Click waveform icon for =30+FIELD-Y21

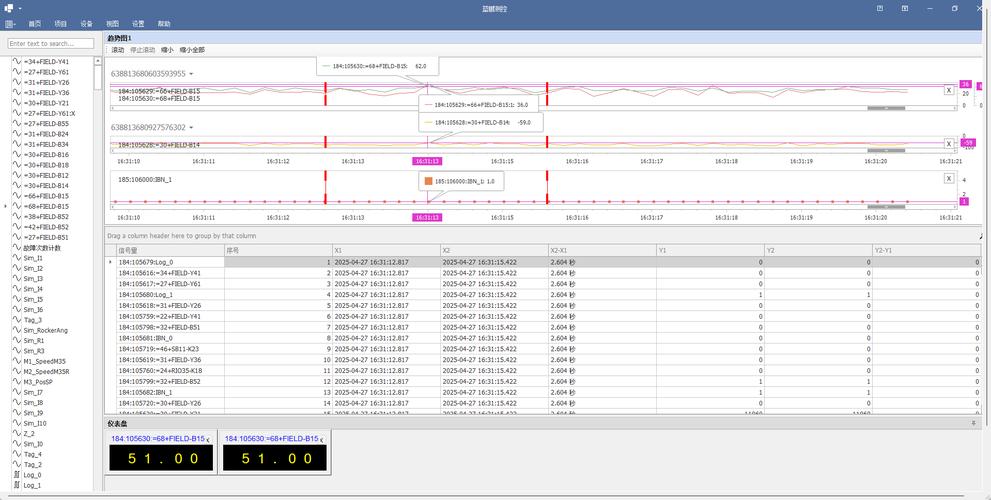point(17,103)
